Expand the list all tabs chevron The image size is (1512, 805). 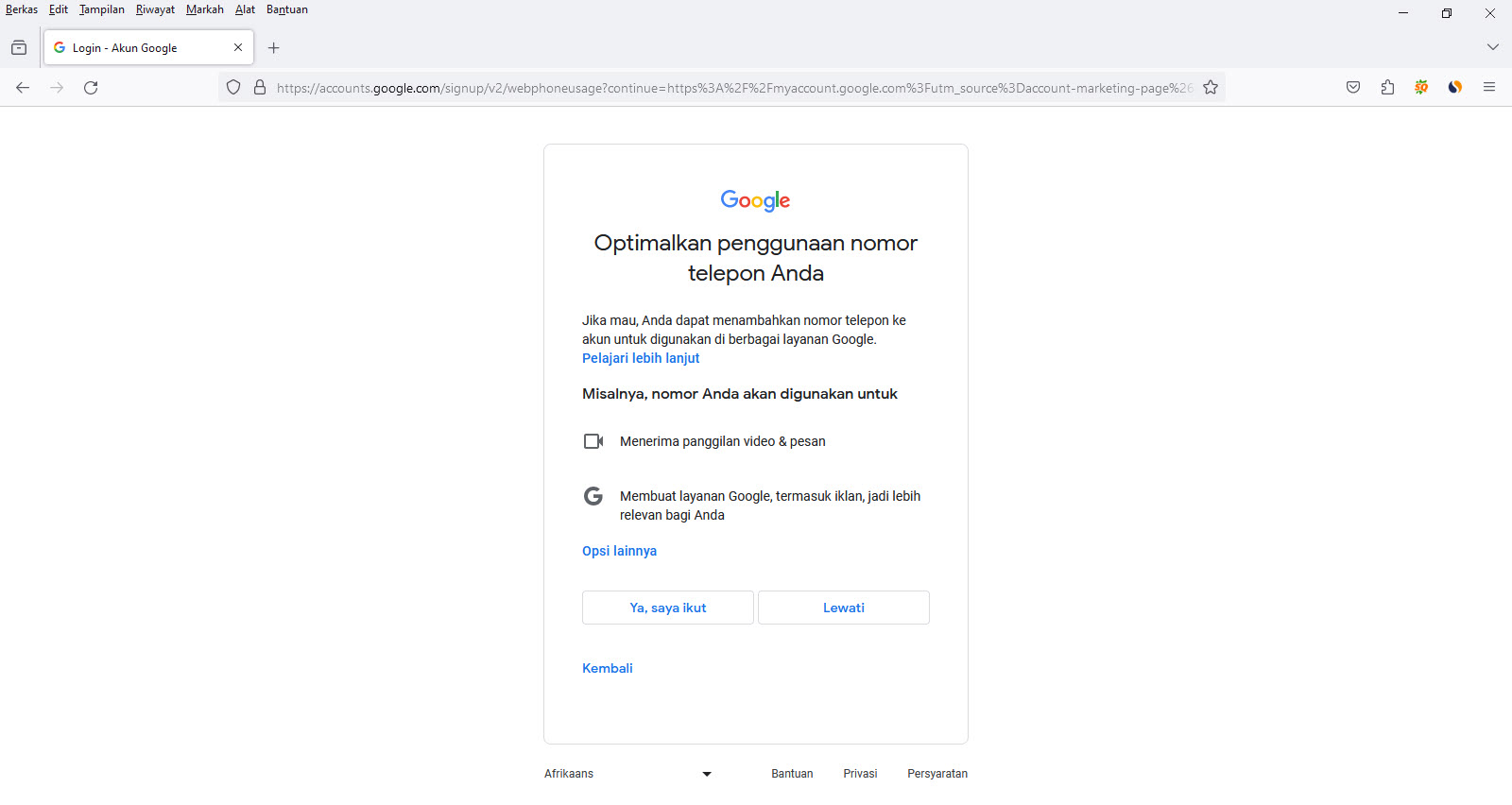pyautogui.click(x=1492, y=47)
